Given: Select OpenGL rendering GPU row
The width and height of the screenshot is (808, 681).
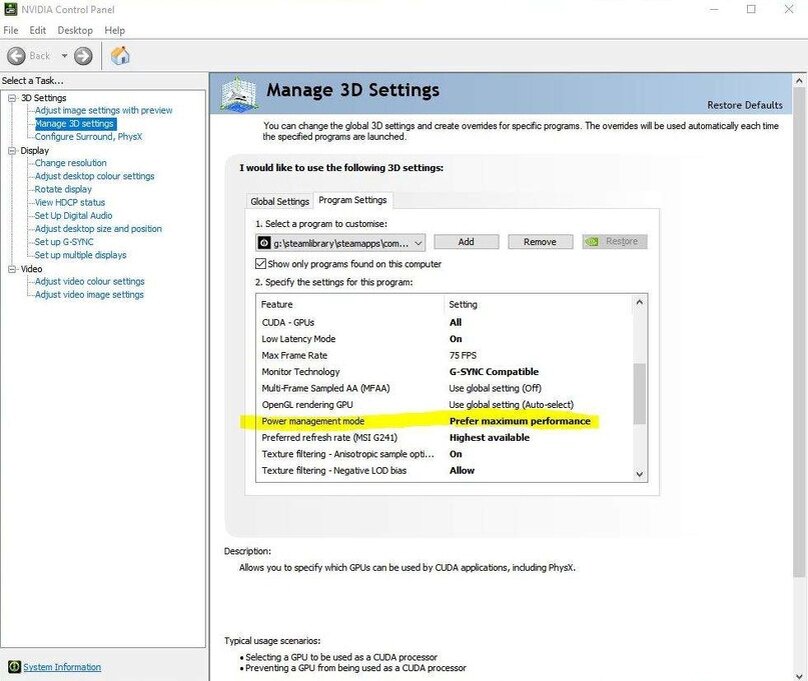Looking at the screenshot, I should 445,405.
